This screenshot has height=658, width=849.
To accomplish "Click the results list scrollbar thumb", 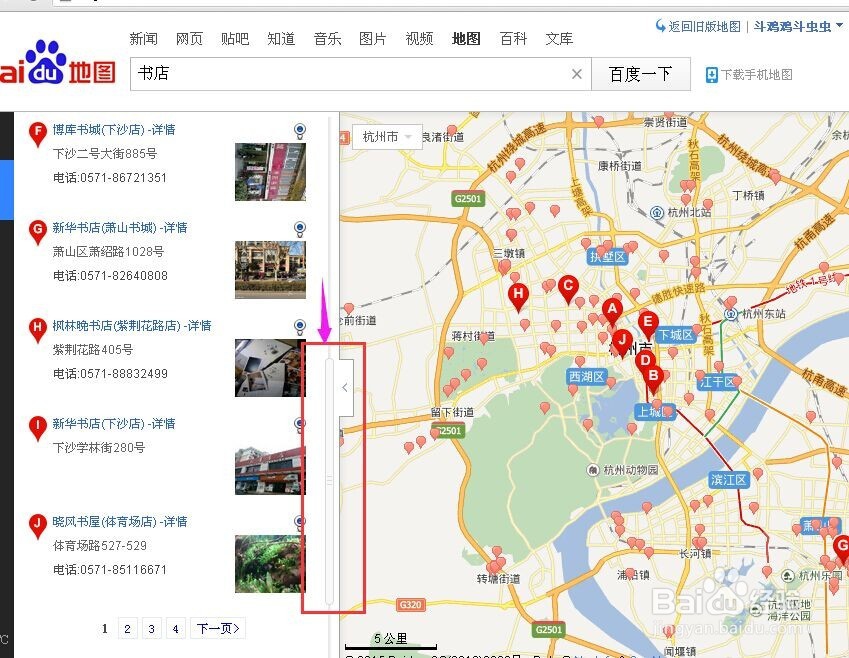I will click(x=329, y=482).
